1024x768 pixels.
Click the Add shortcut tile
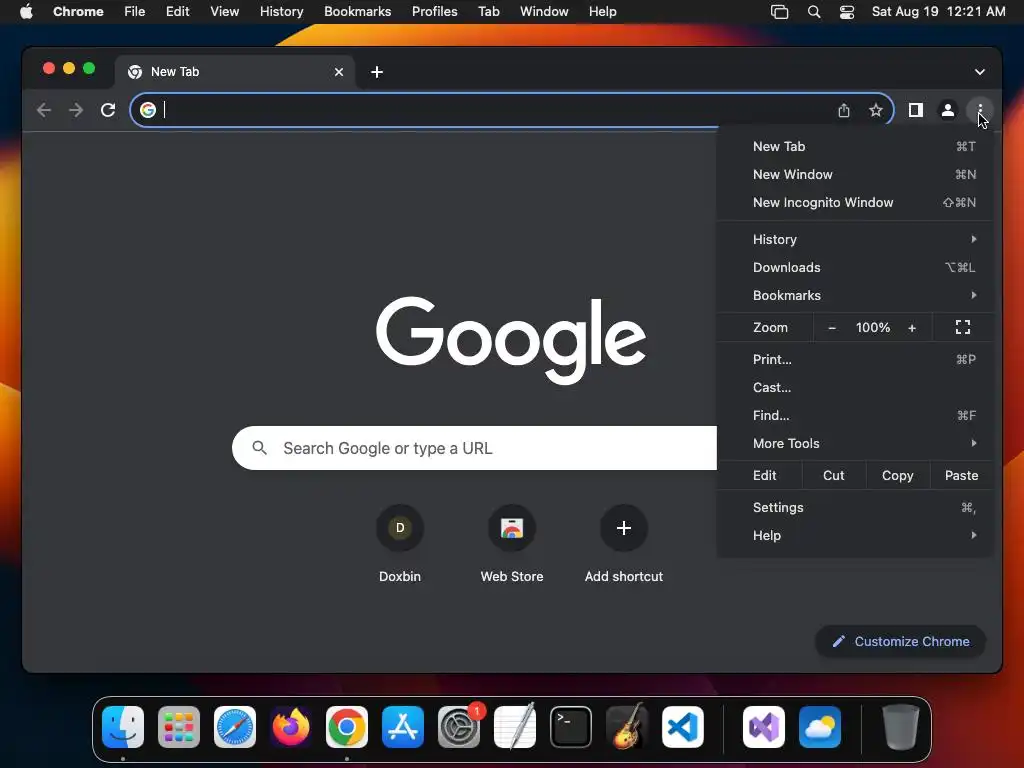point(624,543)
